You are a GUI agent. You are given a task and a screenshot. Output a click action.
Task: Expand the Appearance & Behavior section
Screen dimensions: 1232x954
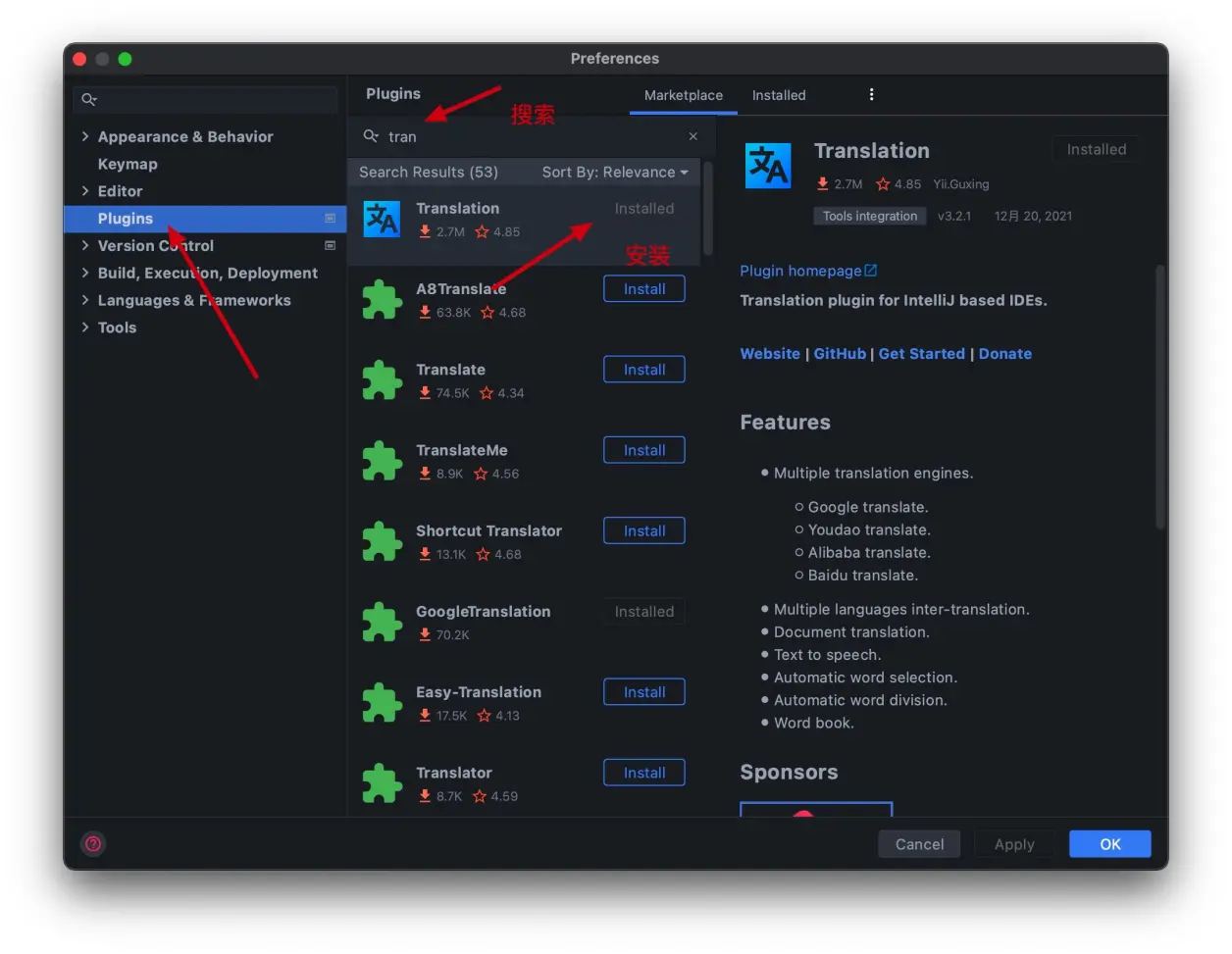pos(85,136)
